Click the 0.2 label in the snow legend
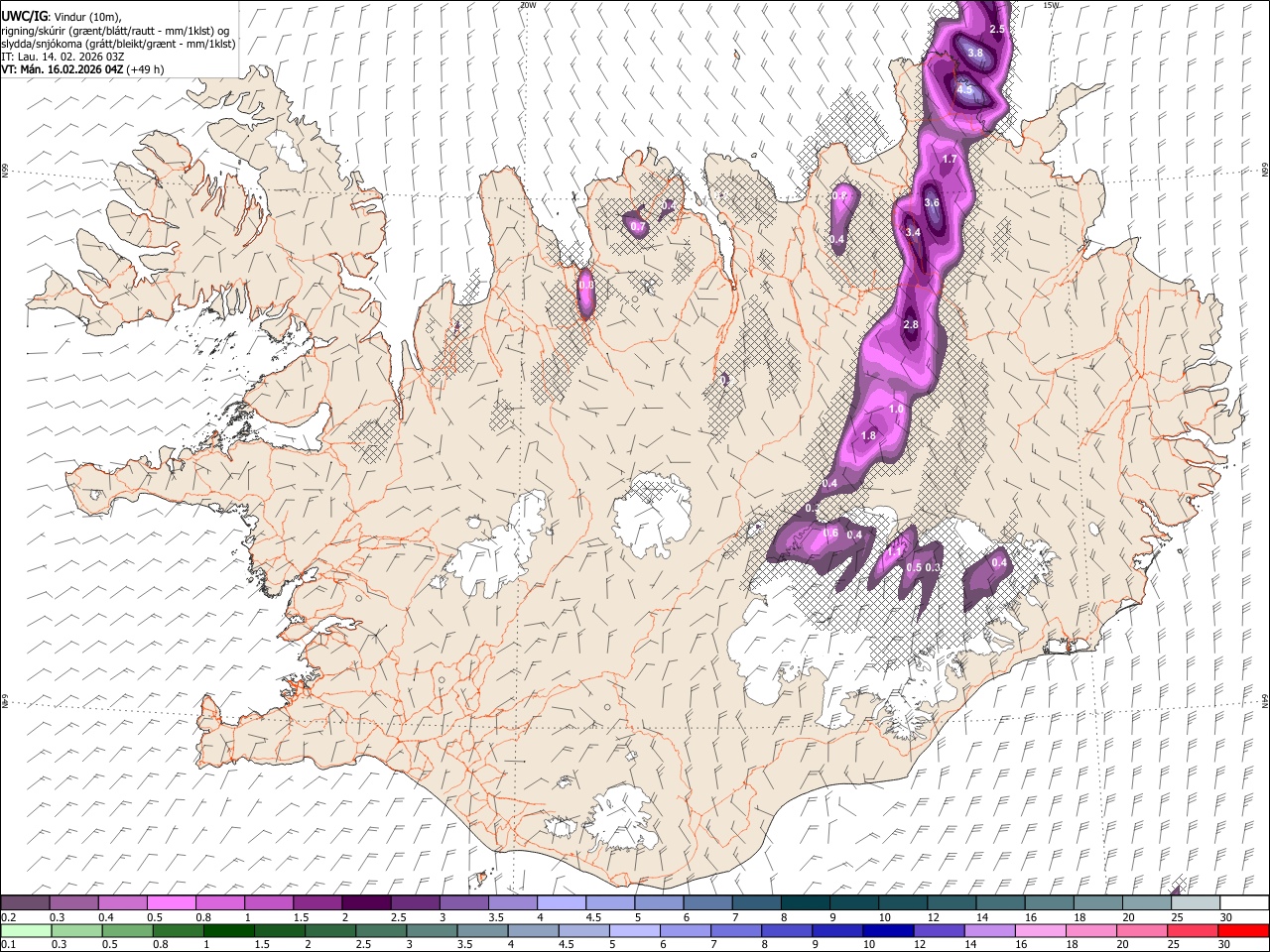Image resolution: width=1270 pixels, height=952 pixels. pyautogui.click(x=8, y=917)
